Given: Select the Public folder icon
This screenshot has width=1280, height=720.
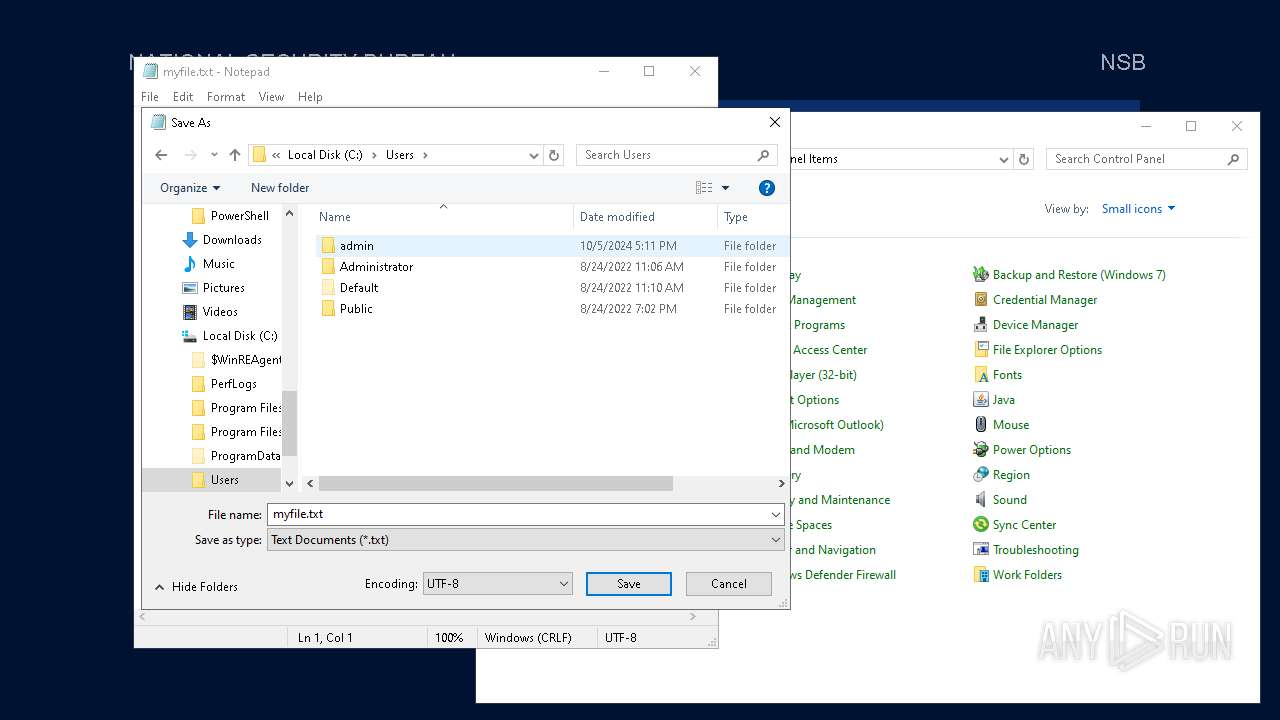Looking at the screenshot, I should [x=328, y=308].
